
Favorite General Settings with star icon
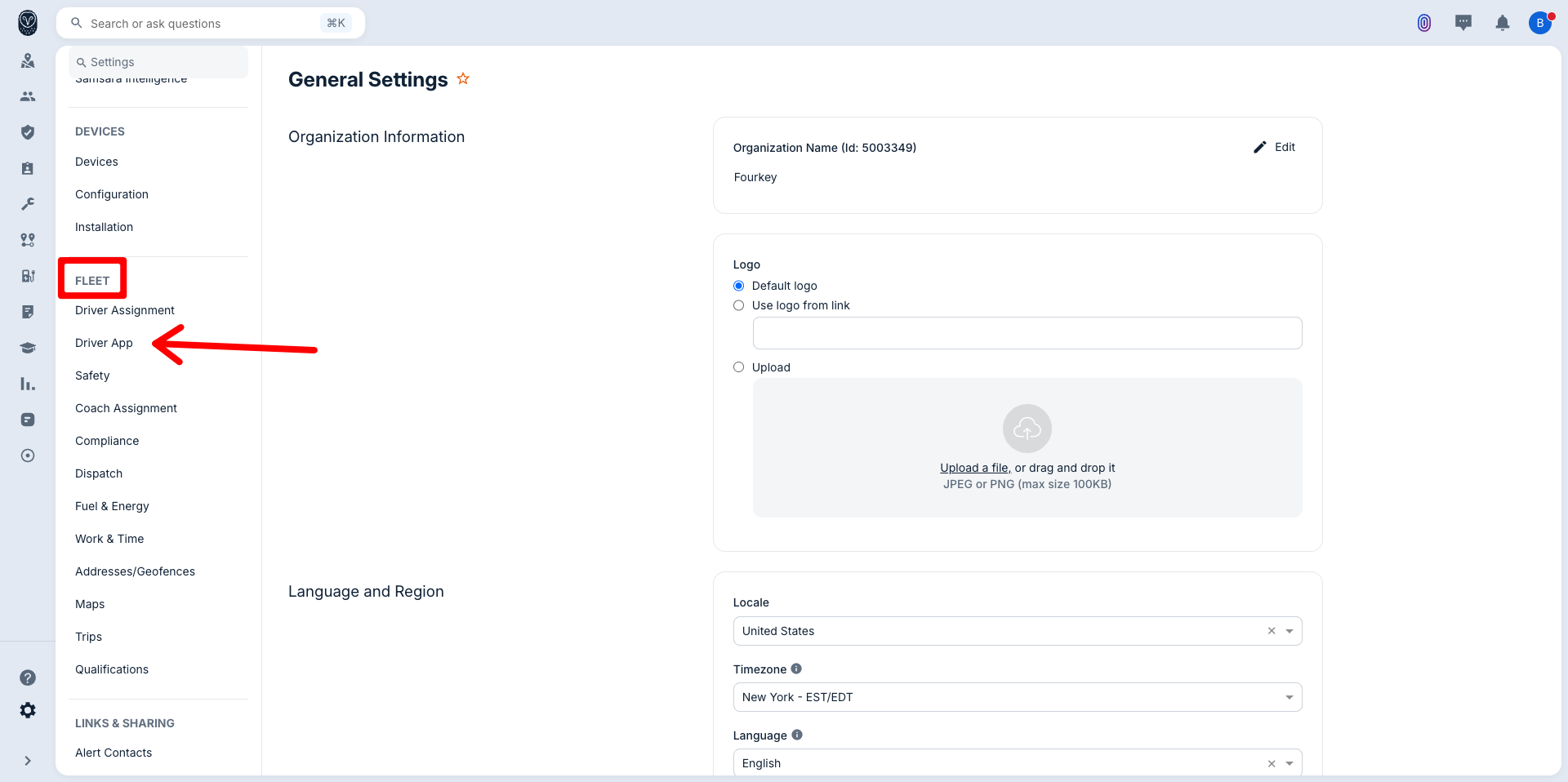pos(463,79)
